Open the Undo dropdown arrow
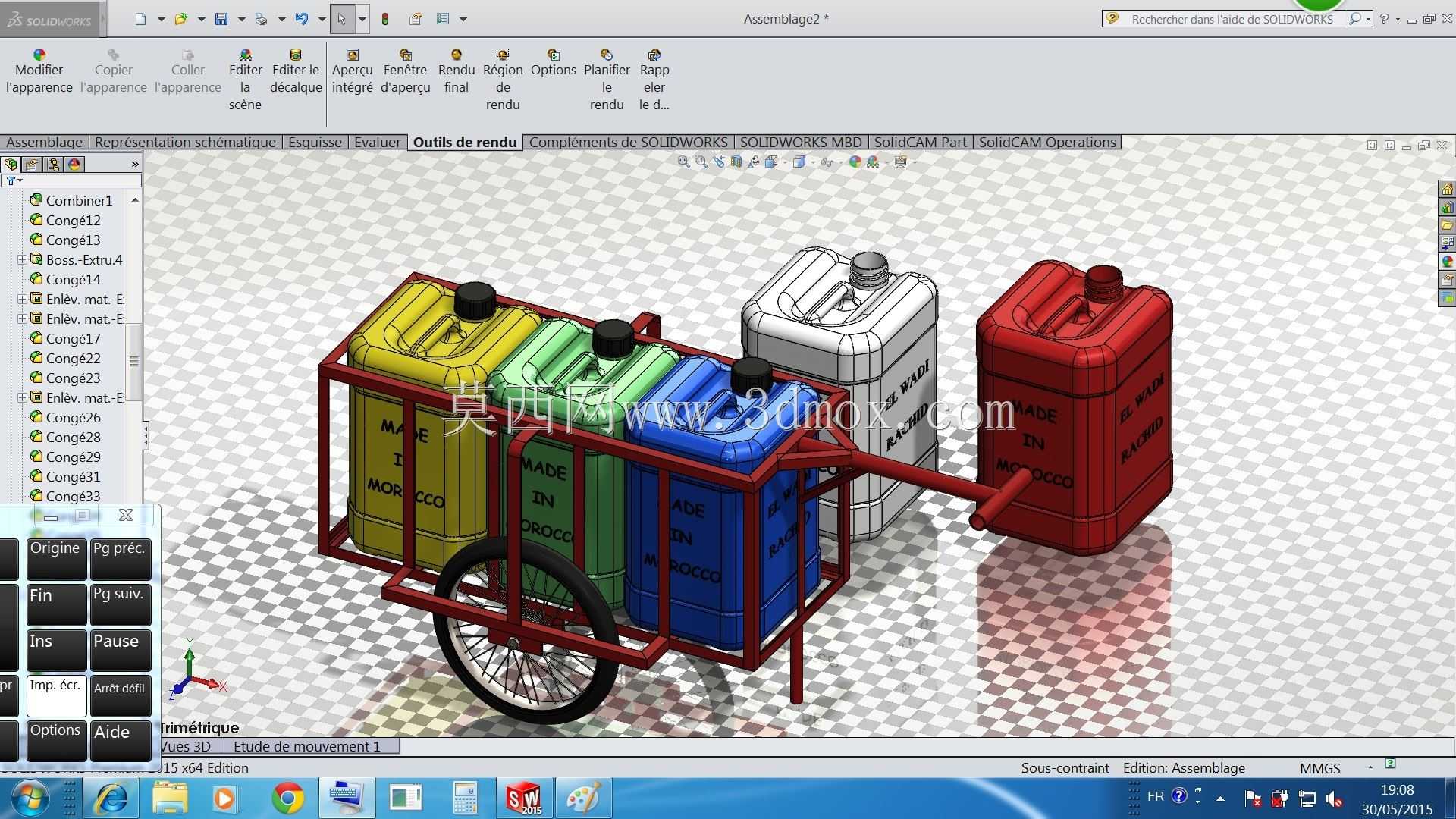The width and height of the screenshot is (1456, 819). point(322,19)
